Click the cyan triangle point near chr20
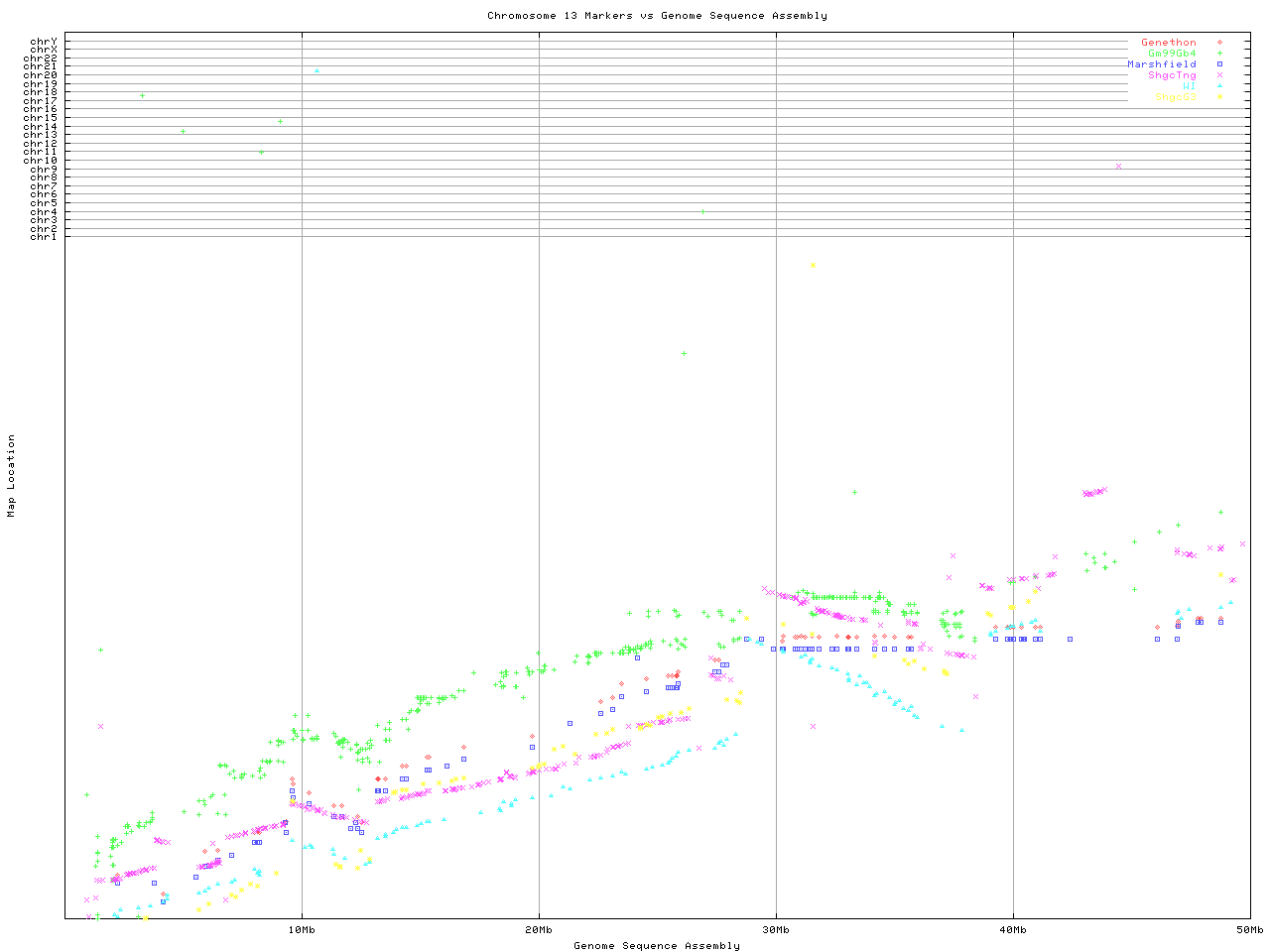The width and height of the screenshot is (1270, 952). pos(317,70)
